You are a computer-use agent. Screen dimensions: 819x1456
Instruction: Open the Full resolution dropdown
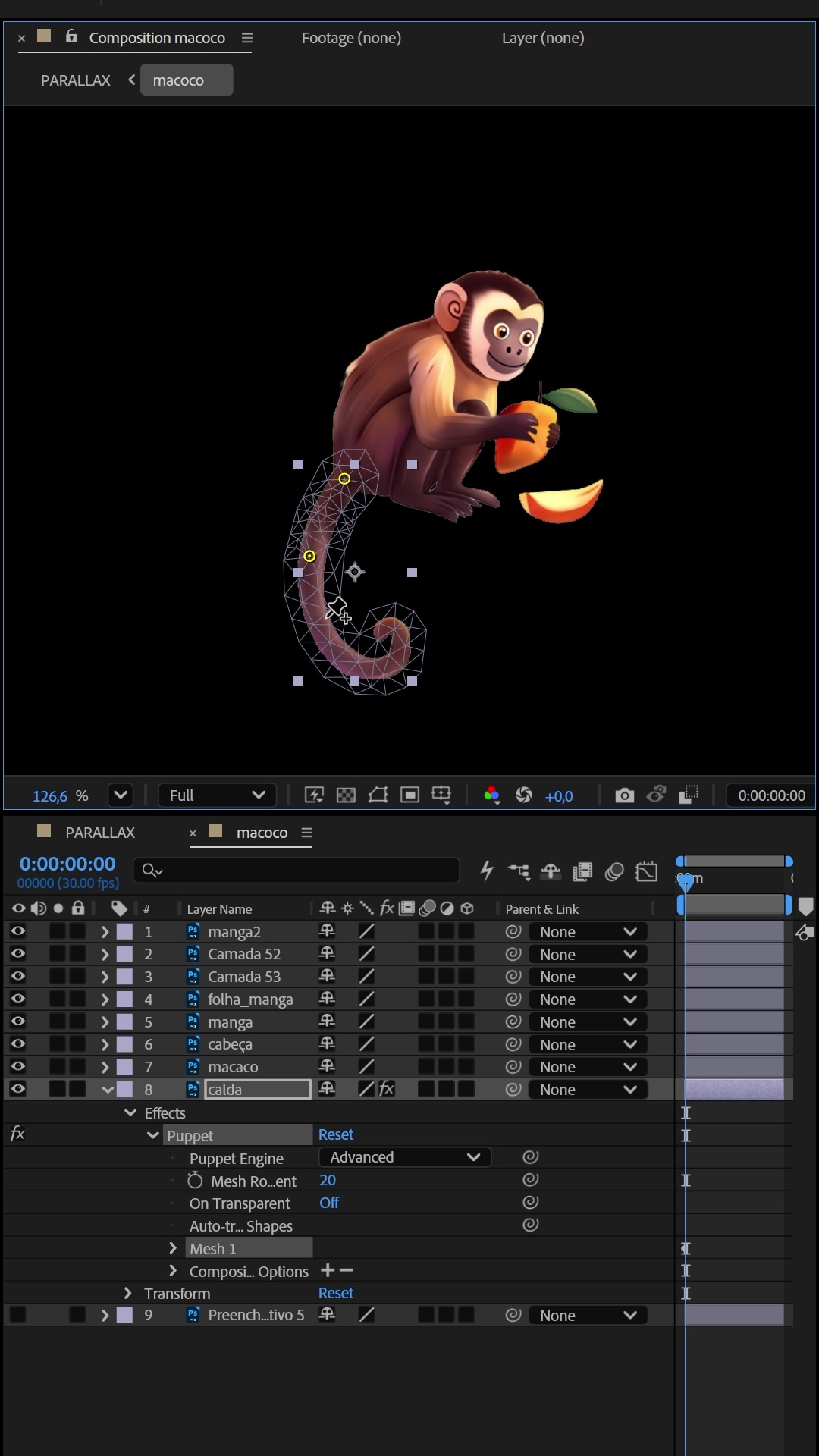pos(217,795)
